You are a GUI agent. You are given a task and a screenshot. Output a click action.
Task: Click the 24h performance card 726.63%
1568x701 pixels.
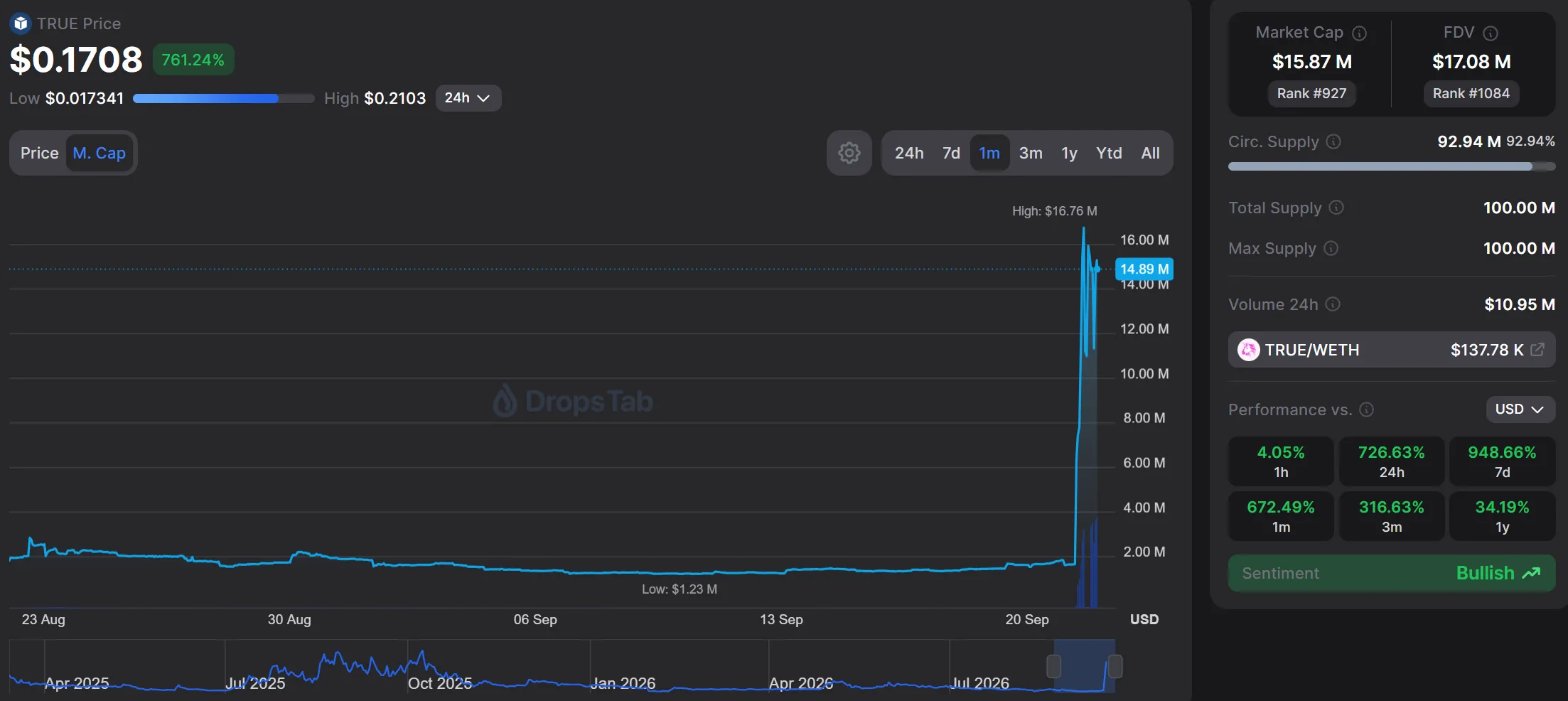(1392, 461)
